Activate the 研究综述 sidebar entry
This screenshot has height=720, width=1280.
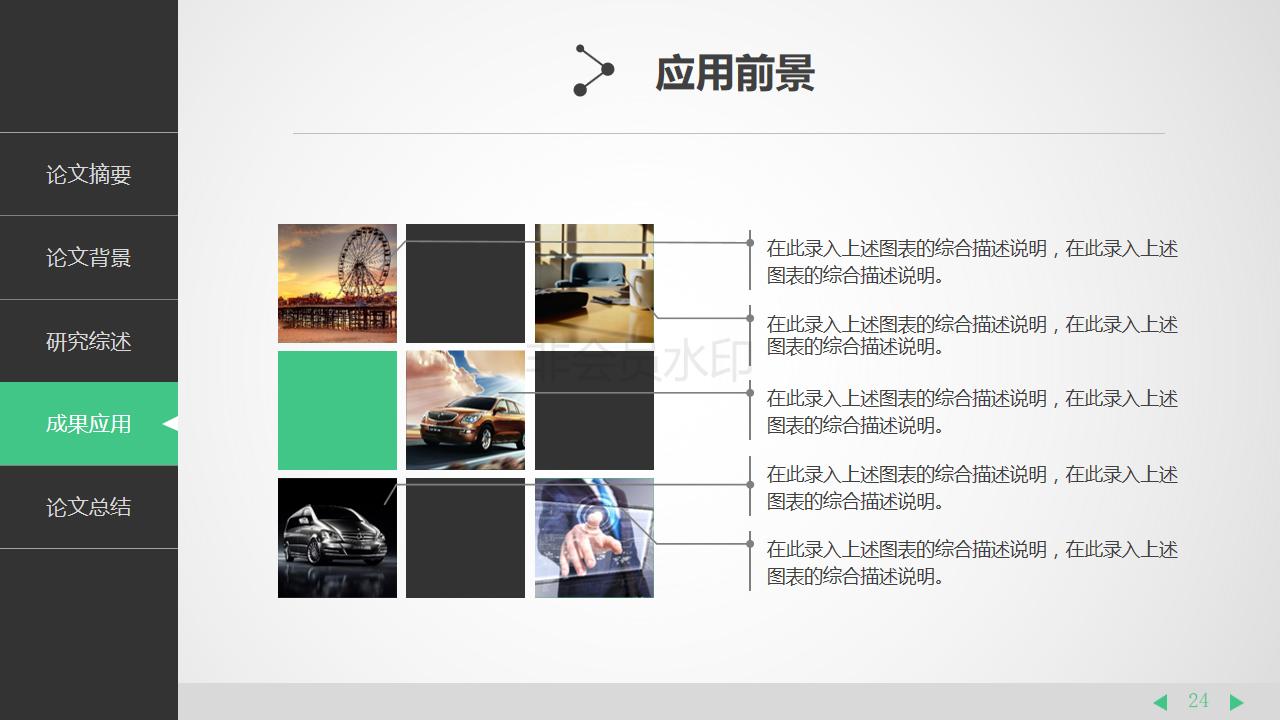(88, 341)
